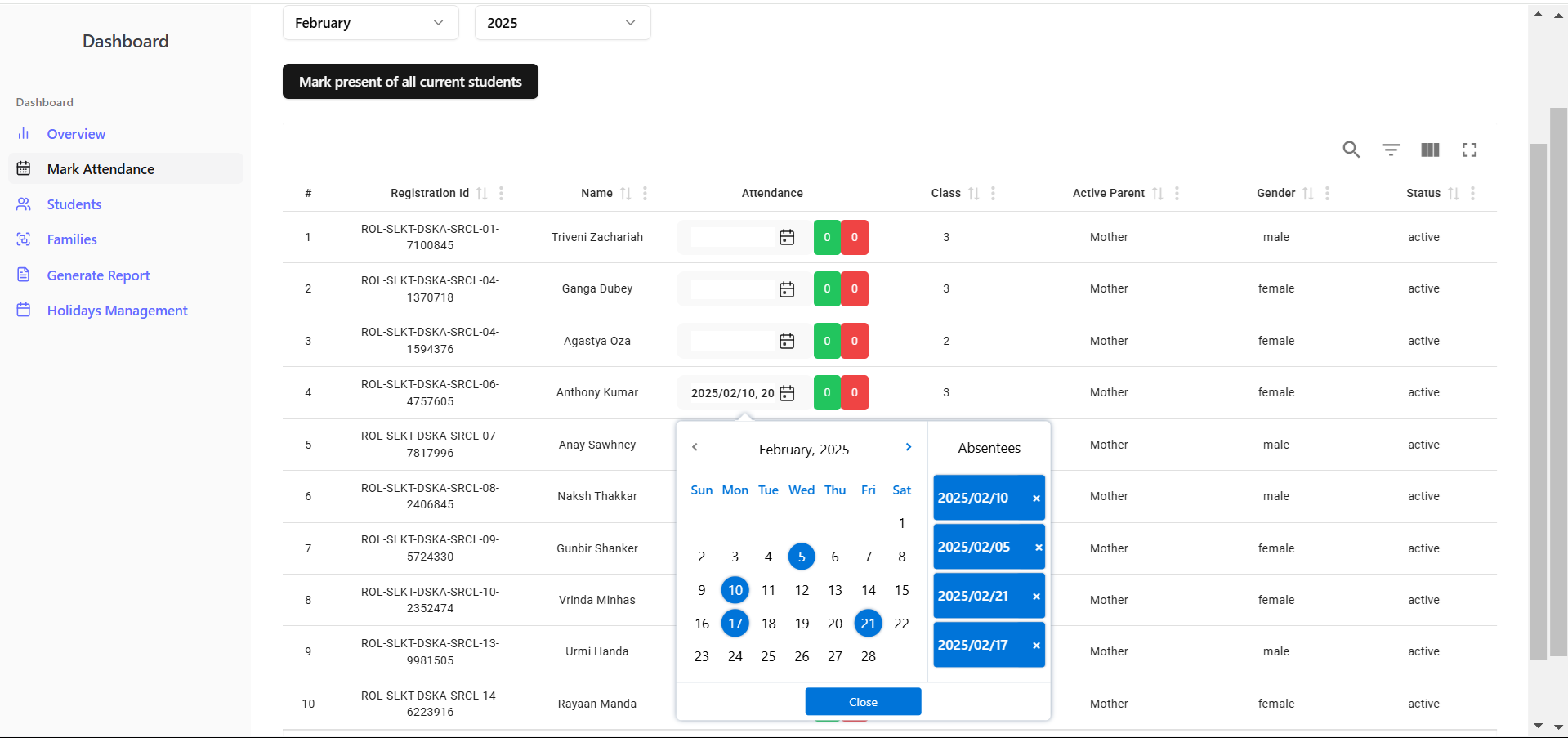
Task: Open Name column actions menu
Action: point(645,194)
